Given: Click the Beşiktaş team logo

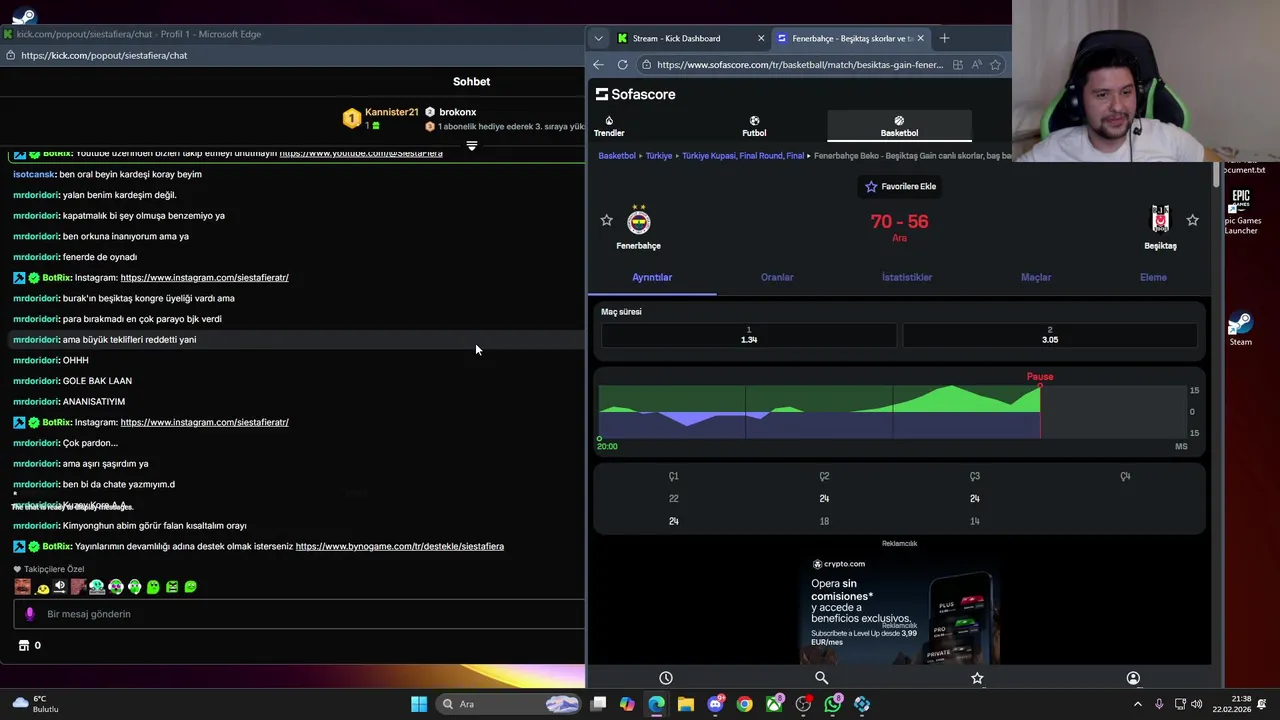Looking at the screenshot, I should pyautogui.click(x=1160, y=219).
